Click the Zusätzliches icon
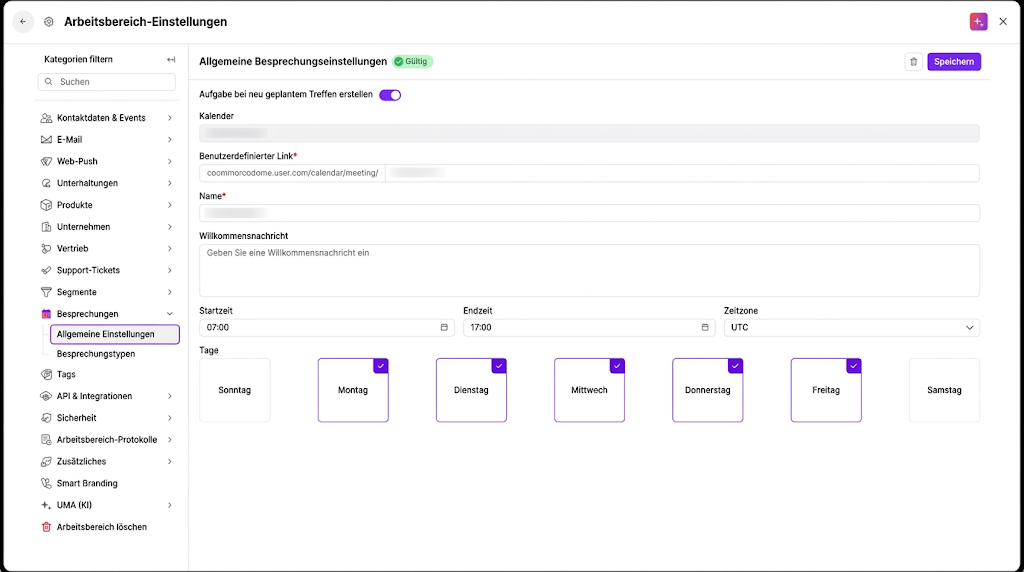The image size is (1024, 572). (46, 462)
